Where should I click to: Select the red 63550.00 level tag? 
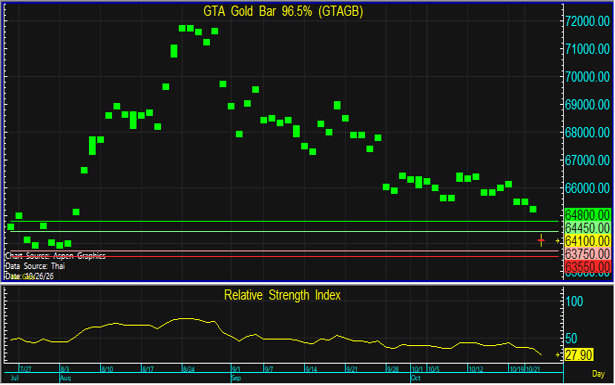pyautogui.click(x=588, y=267)
